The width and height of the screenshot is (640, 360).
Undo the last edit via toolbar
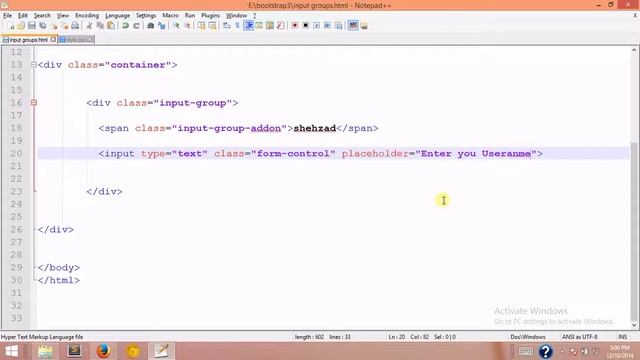pyautogui.click(x=125, y=26)
